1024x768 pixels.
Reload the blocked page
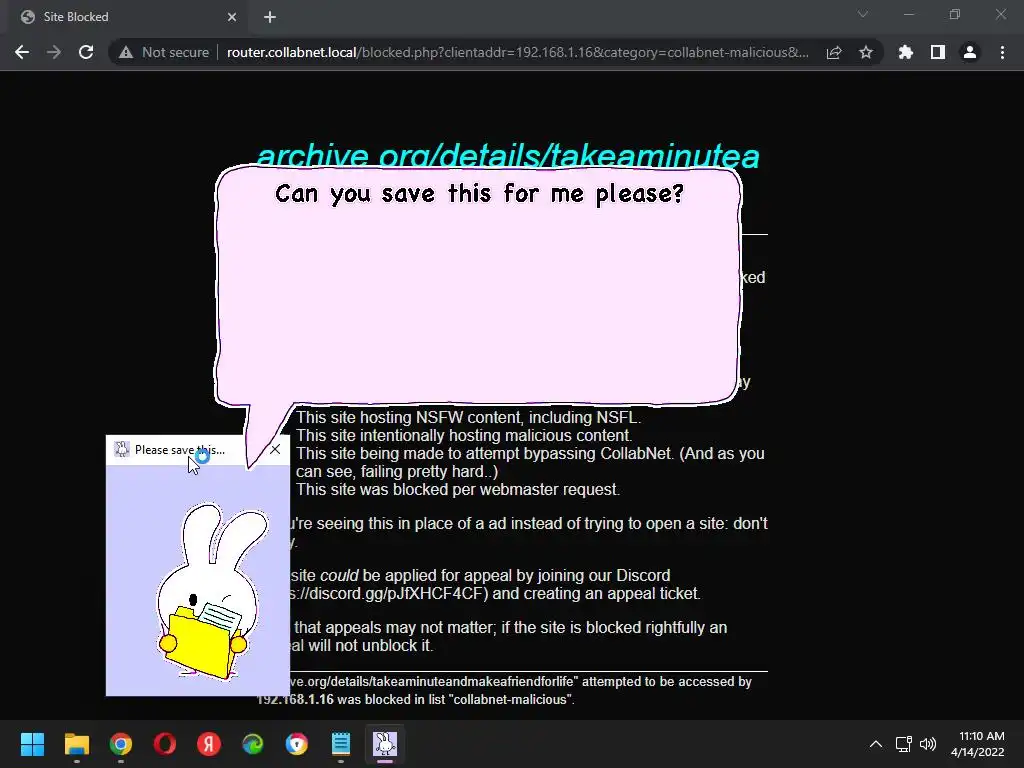[x=86, y=52]
